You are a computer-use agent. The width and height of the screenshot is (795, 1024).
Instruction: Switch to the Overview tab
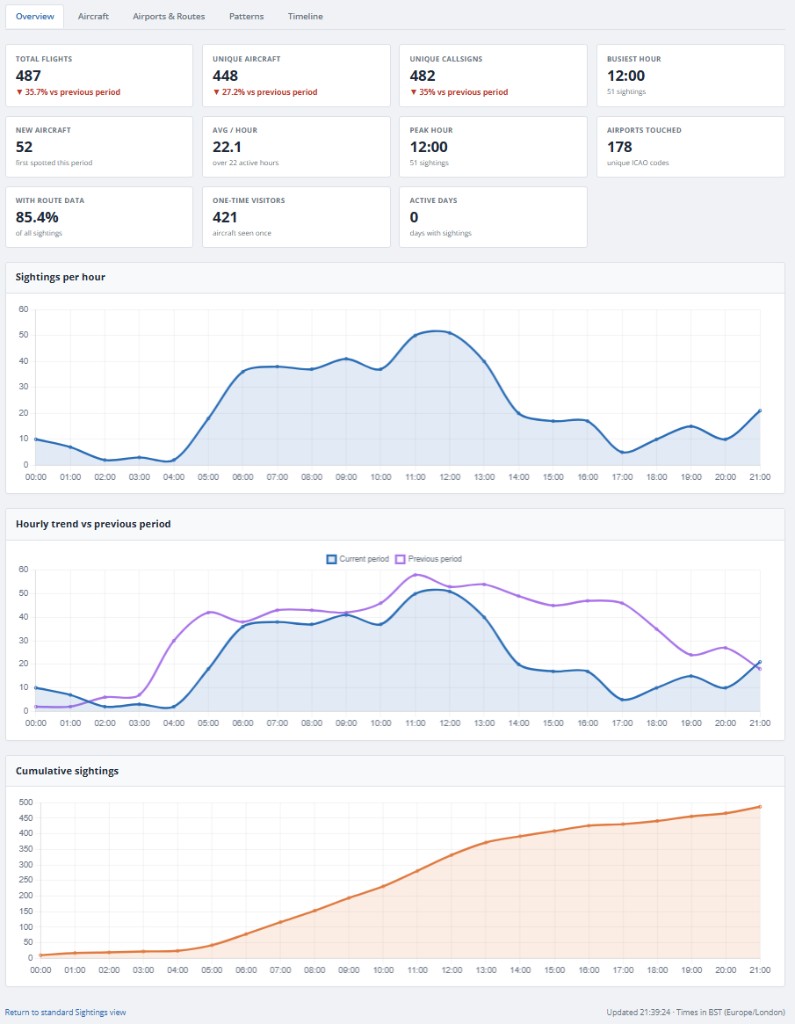click(35, 16)
